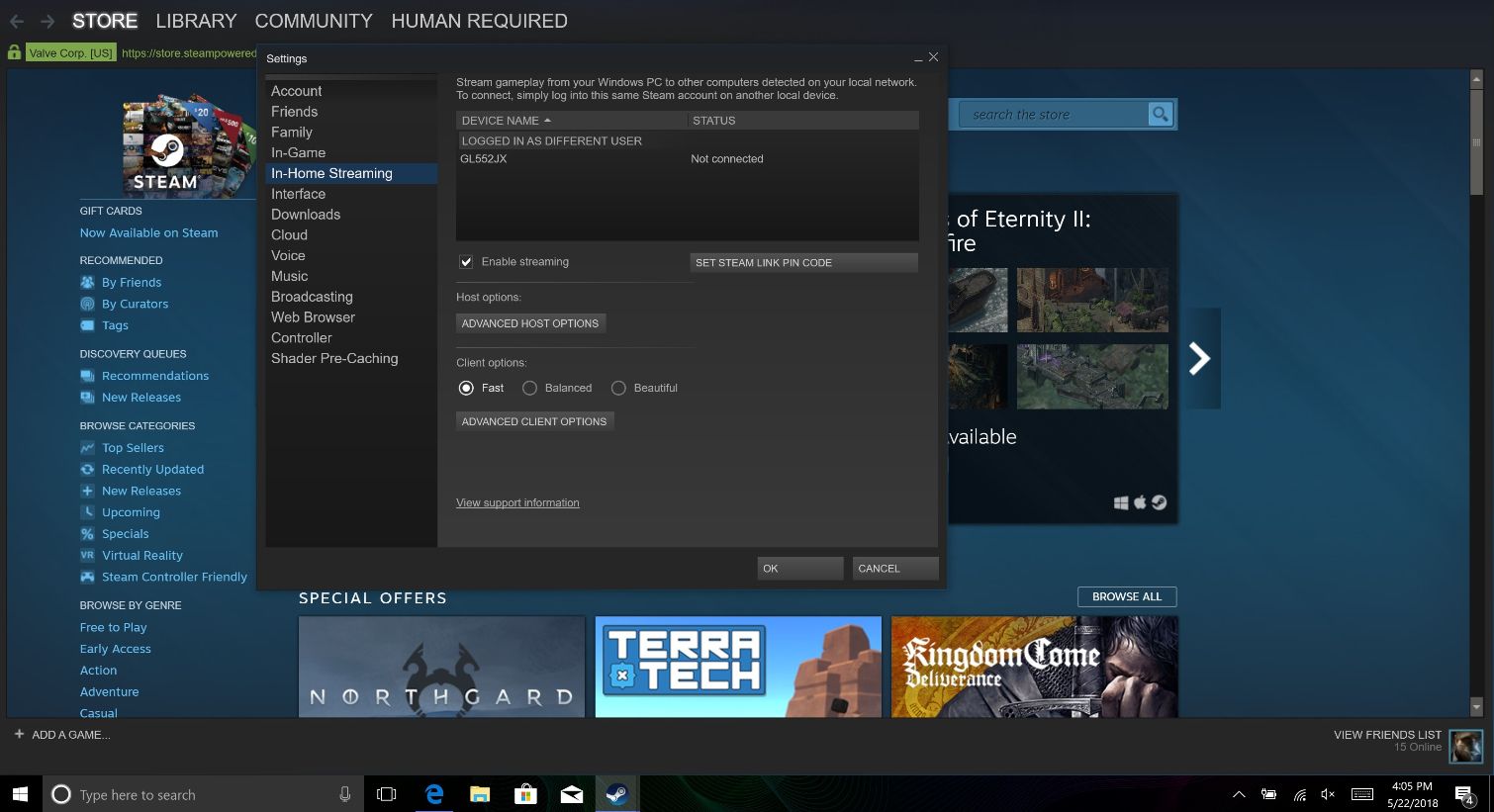1494x812 pixels.
Task: Open Task View on the taskbar
Action: click(387, 794)
